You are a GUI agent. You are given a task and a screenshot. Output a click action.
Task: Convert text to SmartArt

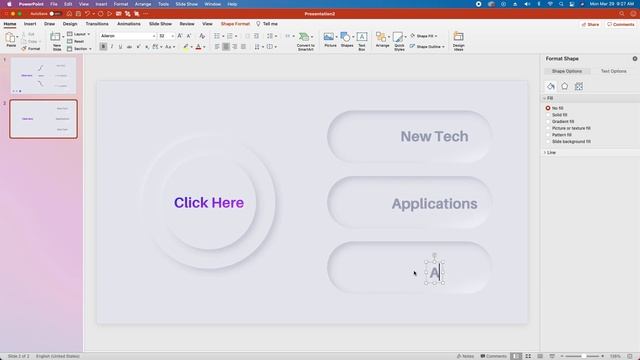coord(305,41)
